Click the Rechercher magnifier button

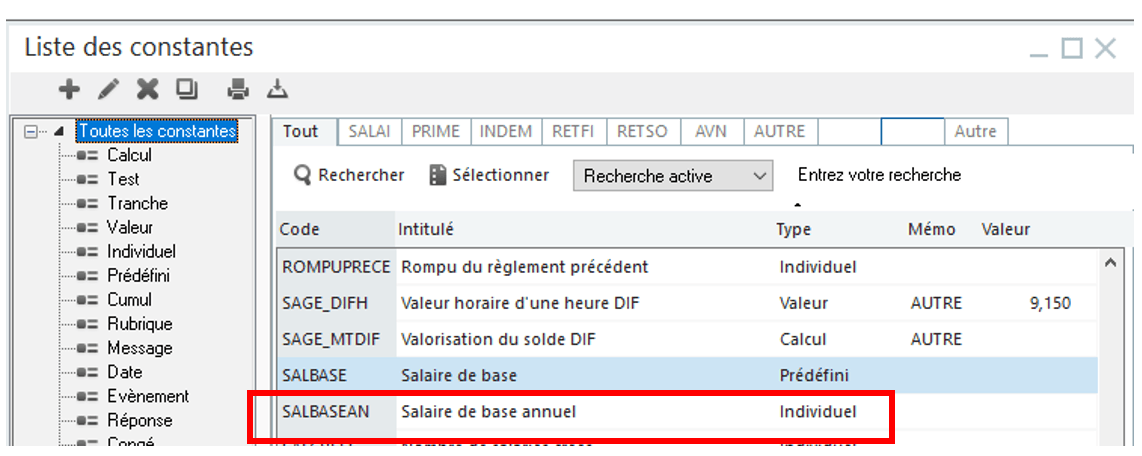point(349,176)
